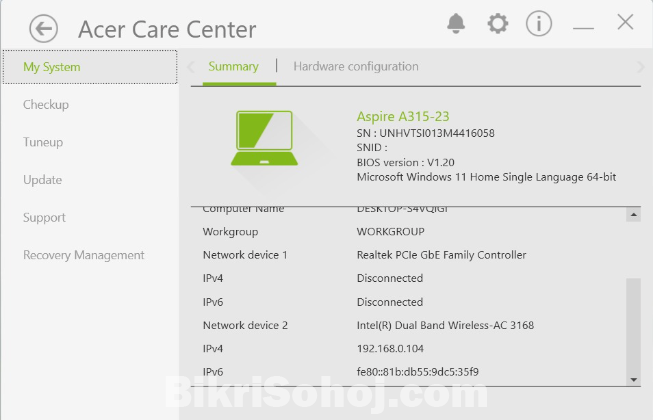Click the serial number UNHVTSI013M4416058 line
653x420 pixels.
(x=426, y=133)
